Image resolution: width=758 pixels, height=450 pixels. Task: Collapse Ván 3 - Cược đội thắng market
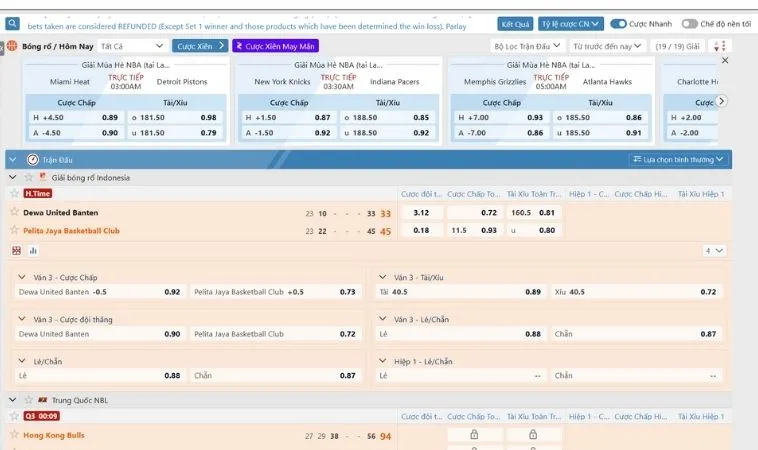point(22,319)
